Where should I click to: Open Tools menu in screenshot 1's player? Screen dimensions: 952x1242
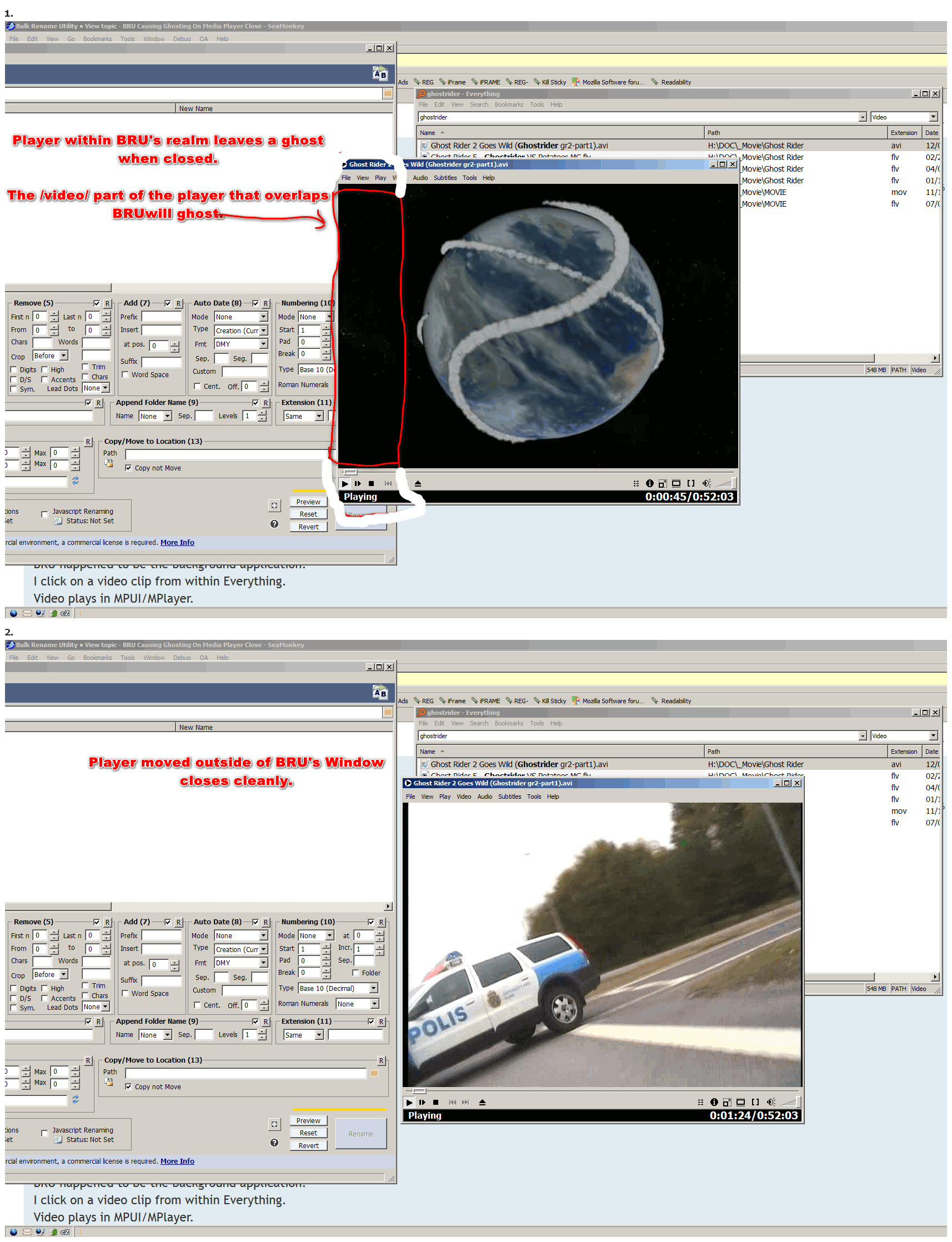pyautogui.click(x=469, y=178)
